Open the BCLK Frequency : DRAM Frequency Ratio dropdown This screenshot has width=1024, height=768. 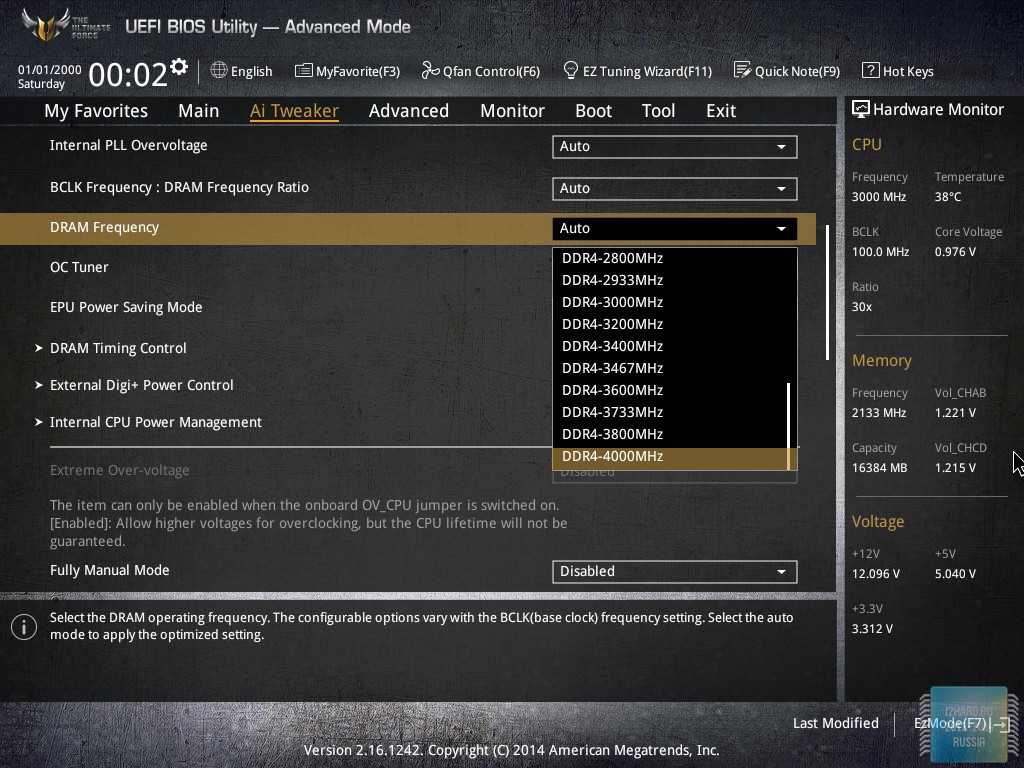674,189
